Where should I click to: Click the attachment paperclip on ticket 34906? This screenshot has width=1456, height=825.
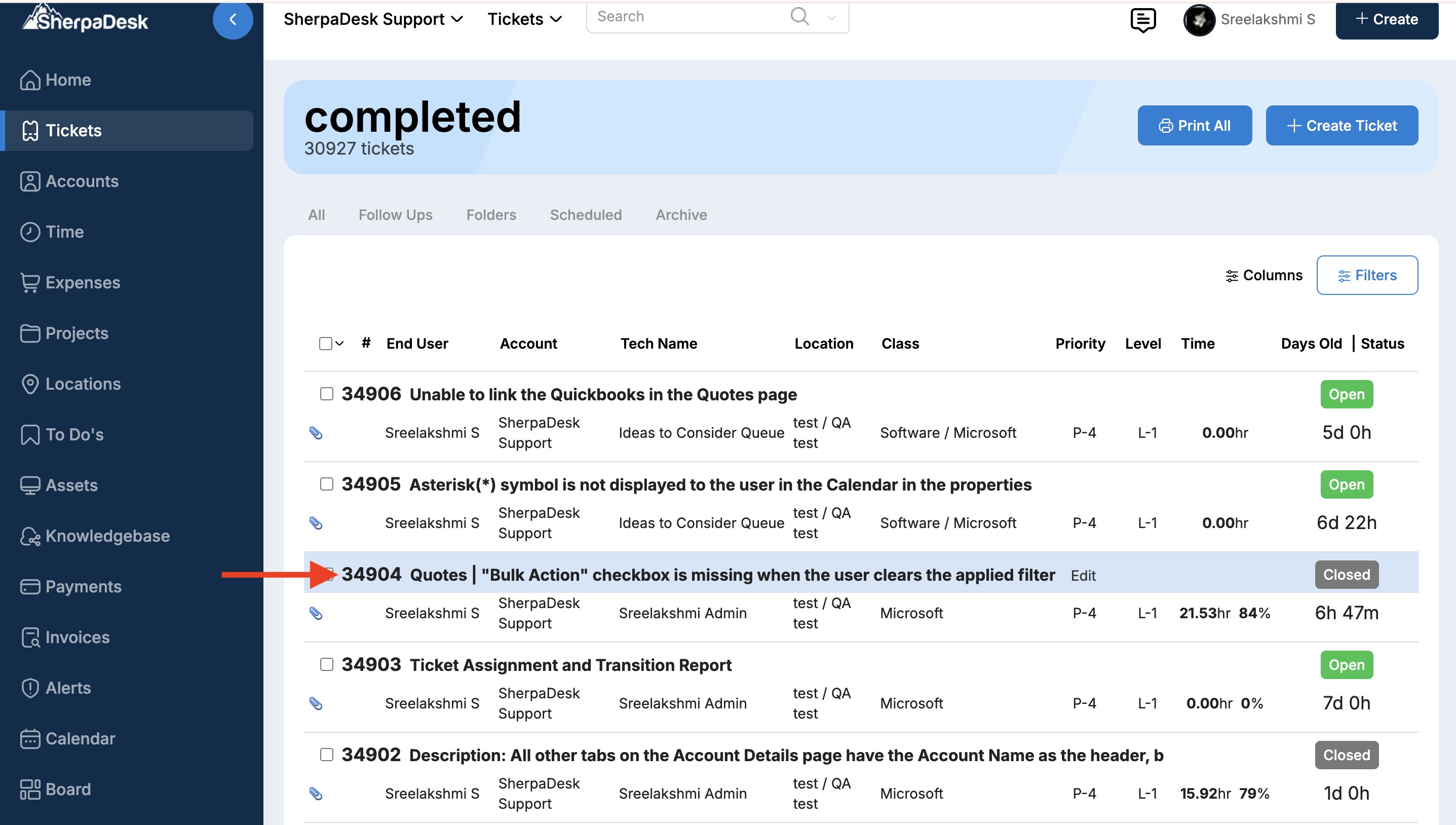[316, 433]
